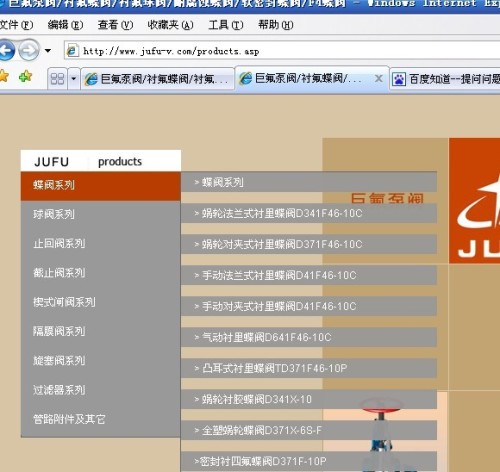Select 旋塞阀系列 category

tap(101, 361)
